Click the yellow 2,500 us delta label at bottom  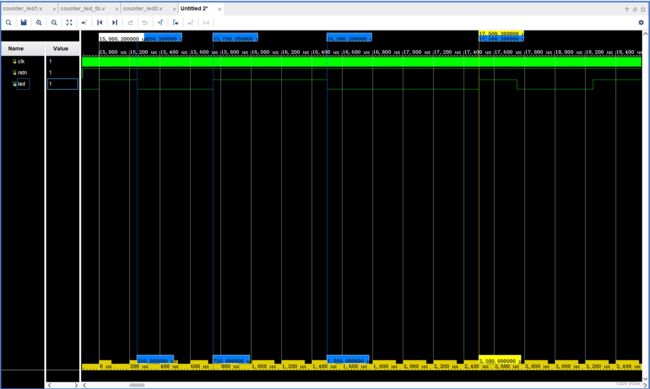[500, 360]
